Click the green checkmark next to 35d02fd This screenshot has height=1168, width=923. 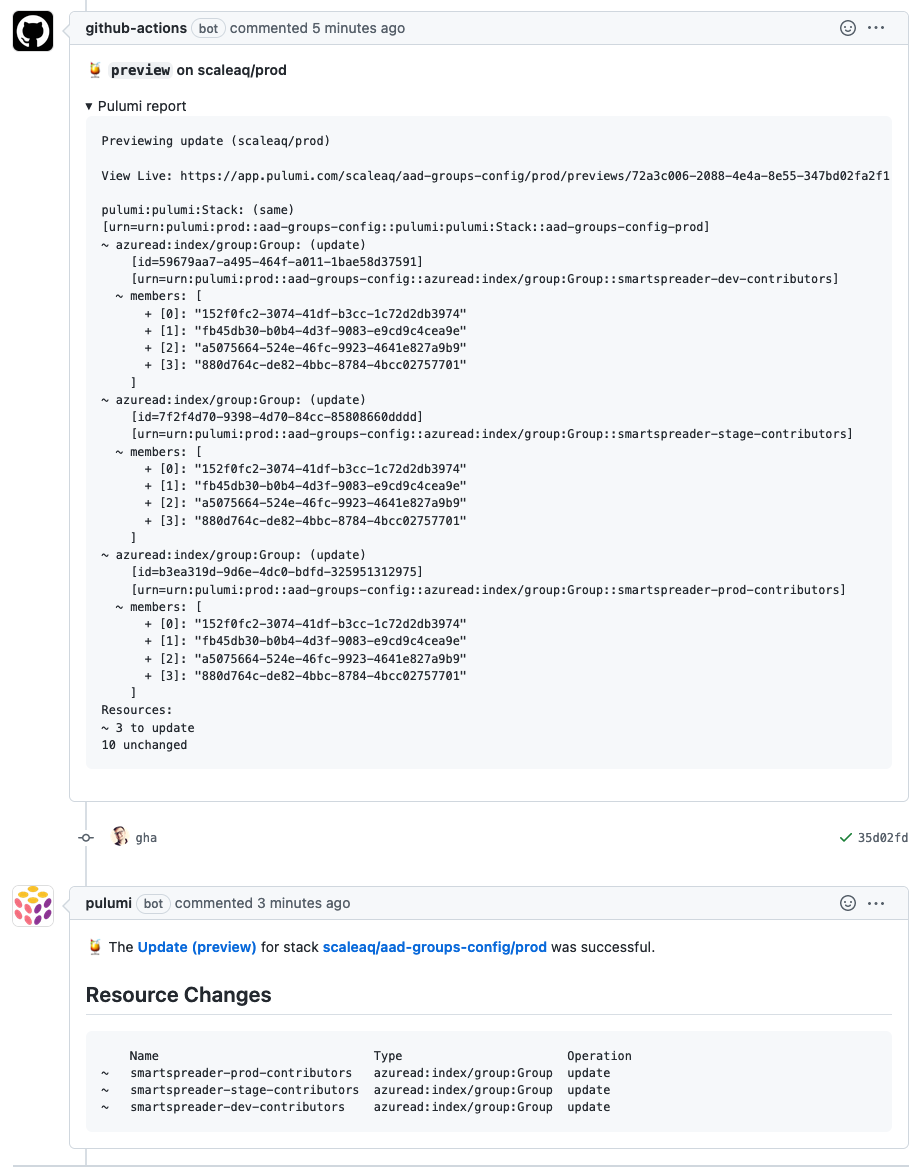[846, 837]
